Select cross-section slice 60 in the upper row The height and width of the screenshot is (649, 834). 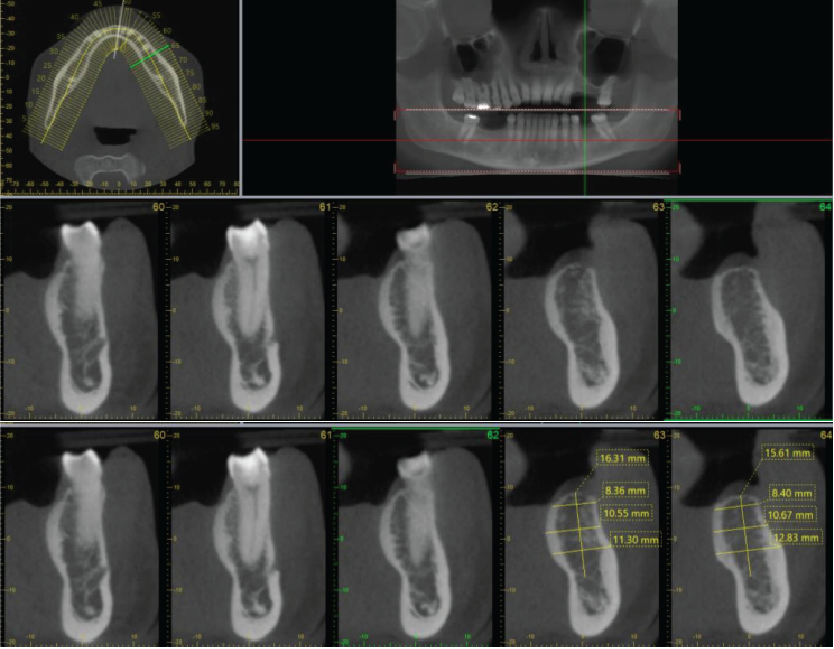pos(84,310)
